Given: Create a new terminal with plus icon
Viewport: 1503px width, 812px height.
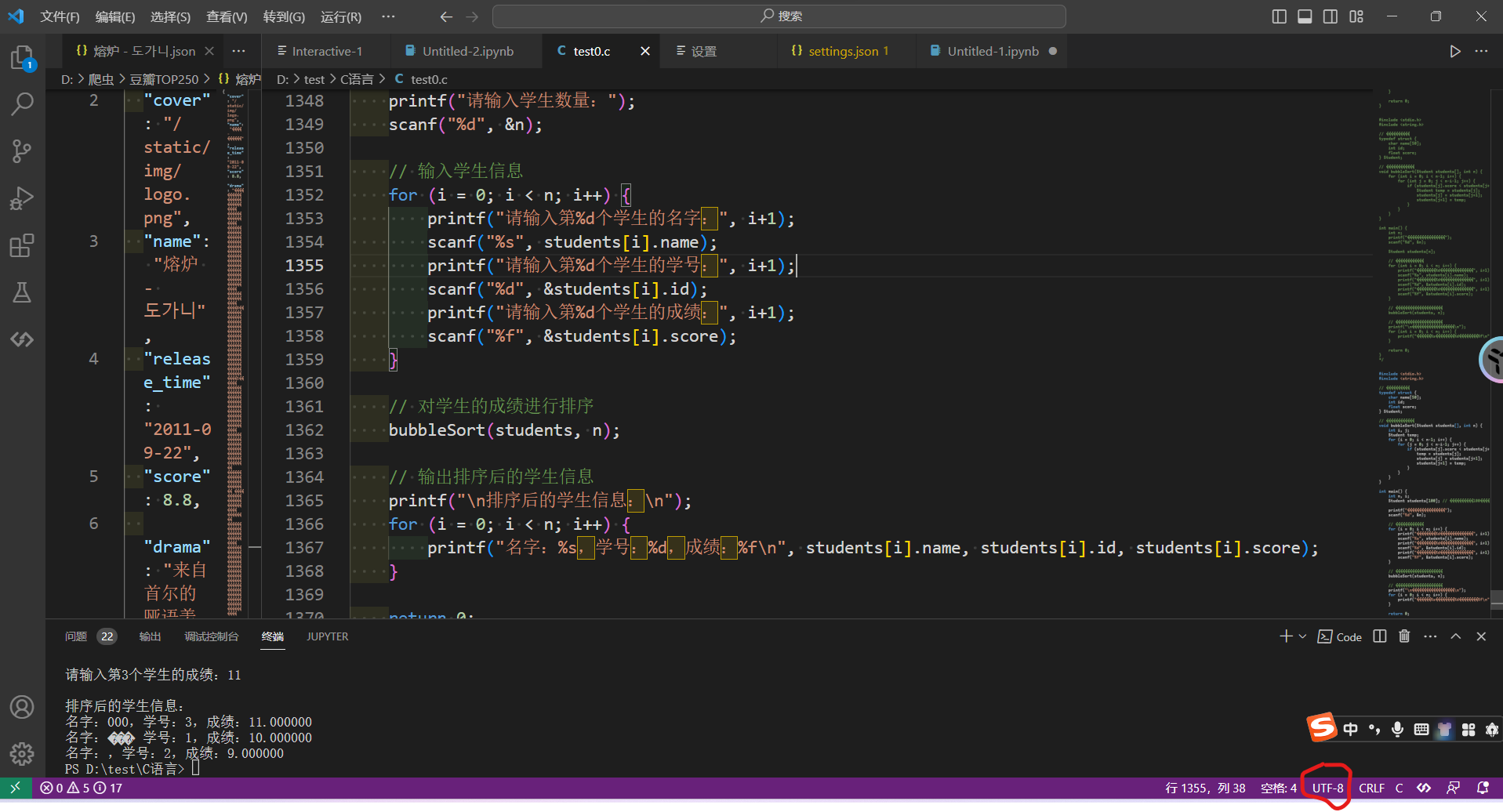Looking at the screenshot, I should [1286, 636].
